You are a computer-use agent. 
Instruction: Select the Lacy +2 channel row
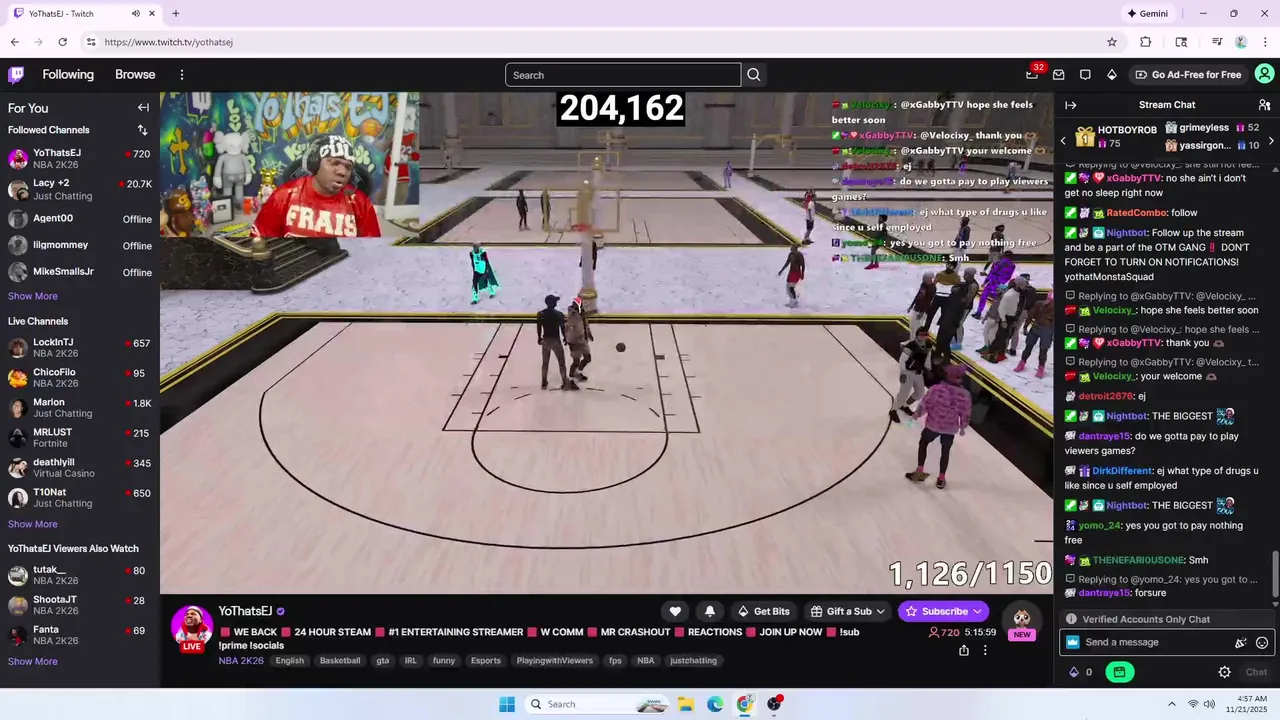click(x=80, y=189)
